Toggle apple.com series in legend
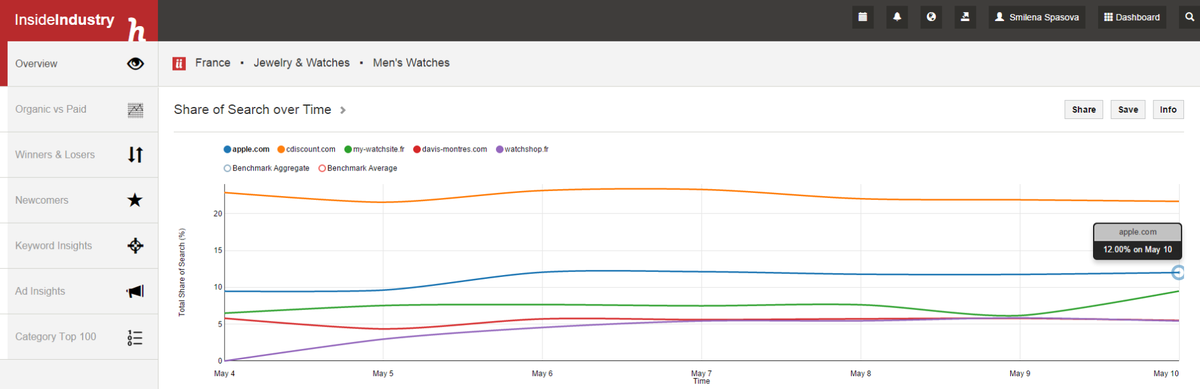Image resolution: width=1200 pixels, height=389 pixels. 247,149
